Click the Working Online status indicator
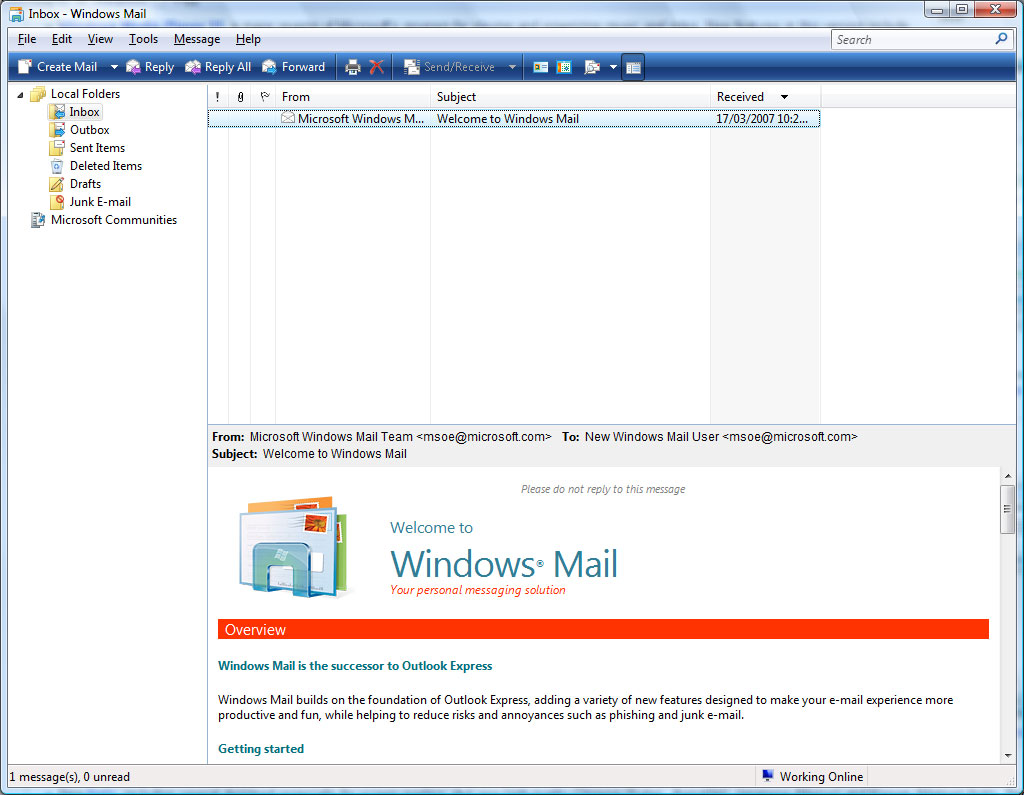 click(x=812, y=777)
